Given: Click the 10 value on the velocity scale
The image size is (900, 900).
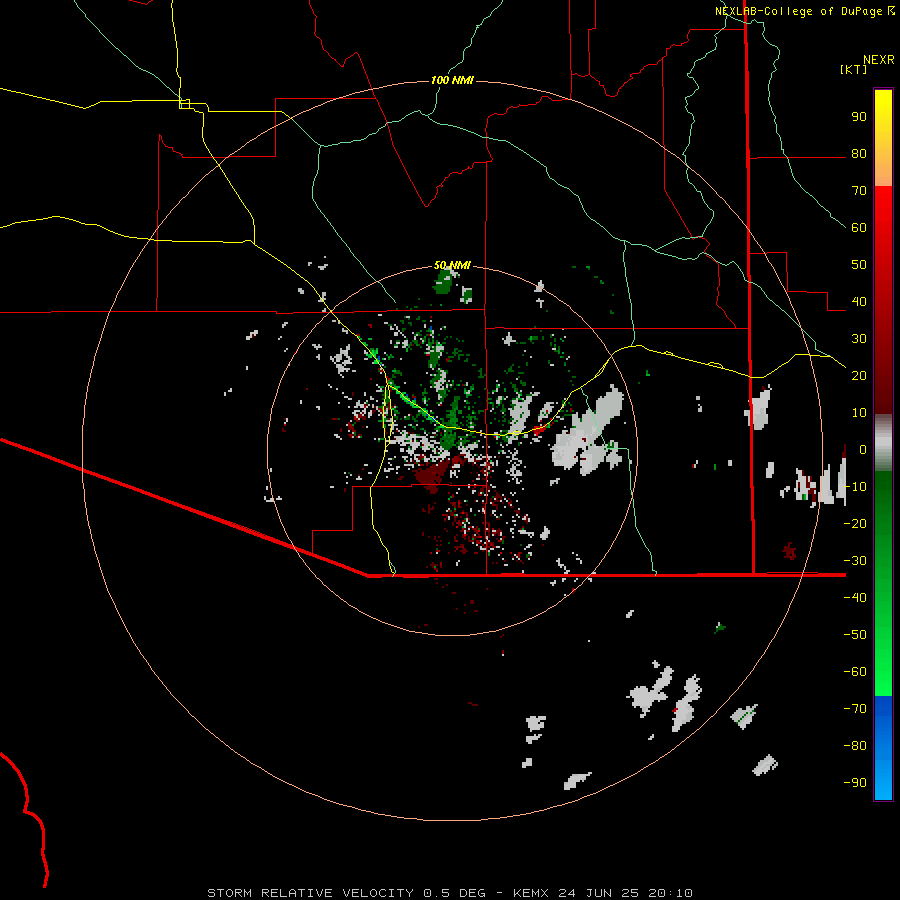Looking at the screenshot, I should 859,413.
